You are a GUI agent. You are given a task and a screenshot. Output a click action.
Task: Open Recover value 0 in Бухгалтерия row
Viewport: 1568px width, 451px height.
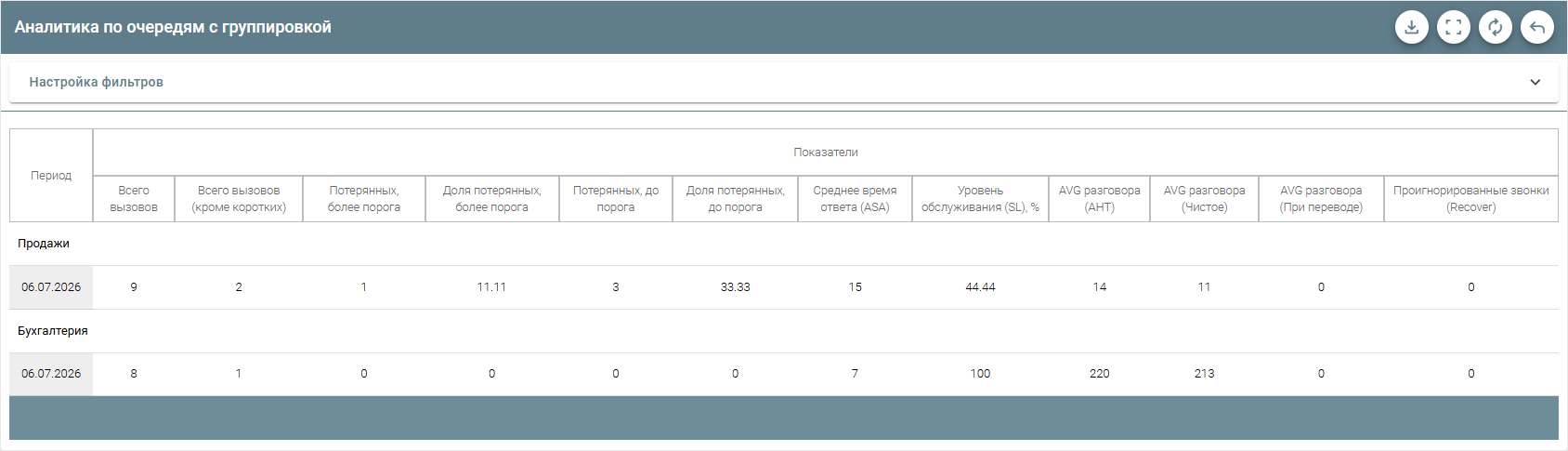[1470, 374]
